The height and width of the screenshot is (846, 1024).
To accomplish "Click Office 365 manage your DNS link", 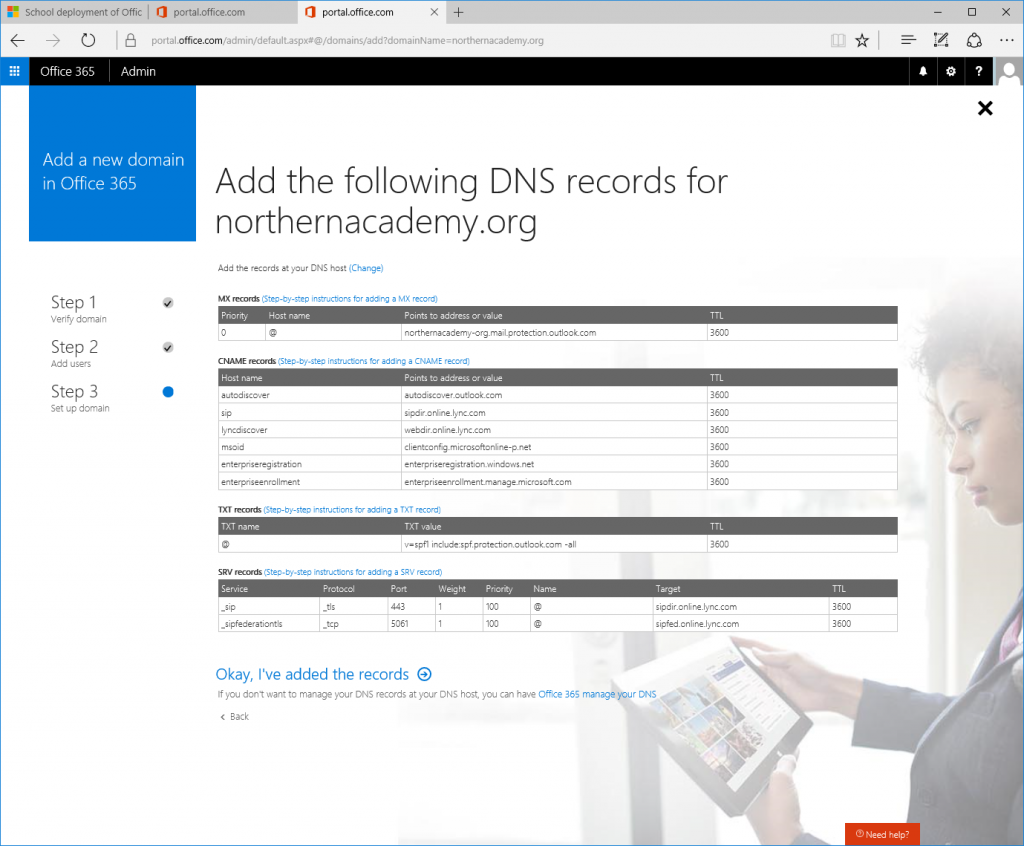I will tap(597, 694).
